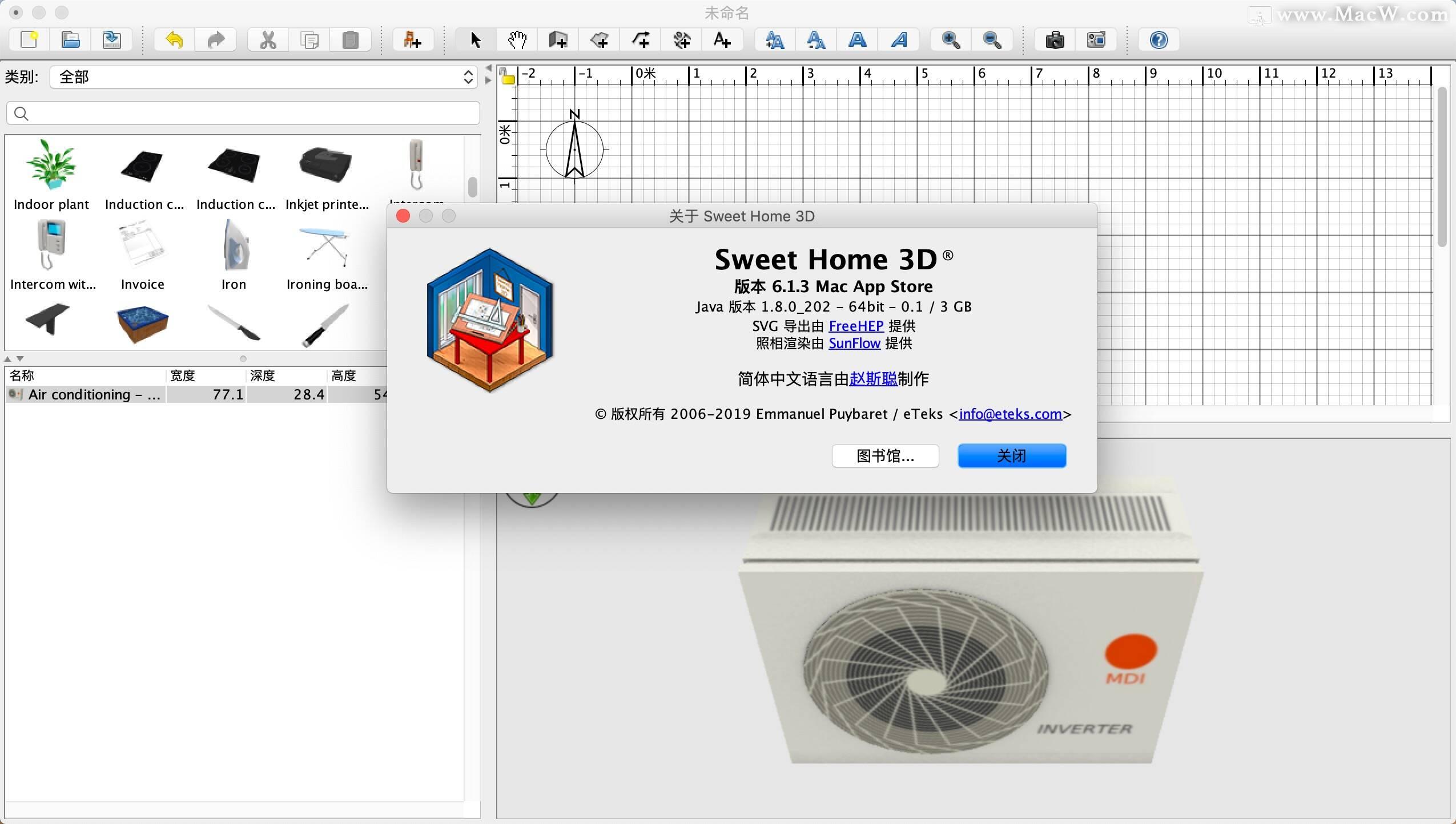The image size is (1456, 824).
Task: Click the zoom-in magnifier tool
Action: coord(950,39)
